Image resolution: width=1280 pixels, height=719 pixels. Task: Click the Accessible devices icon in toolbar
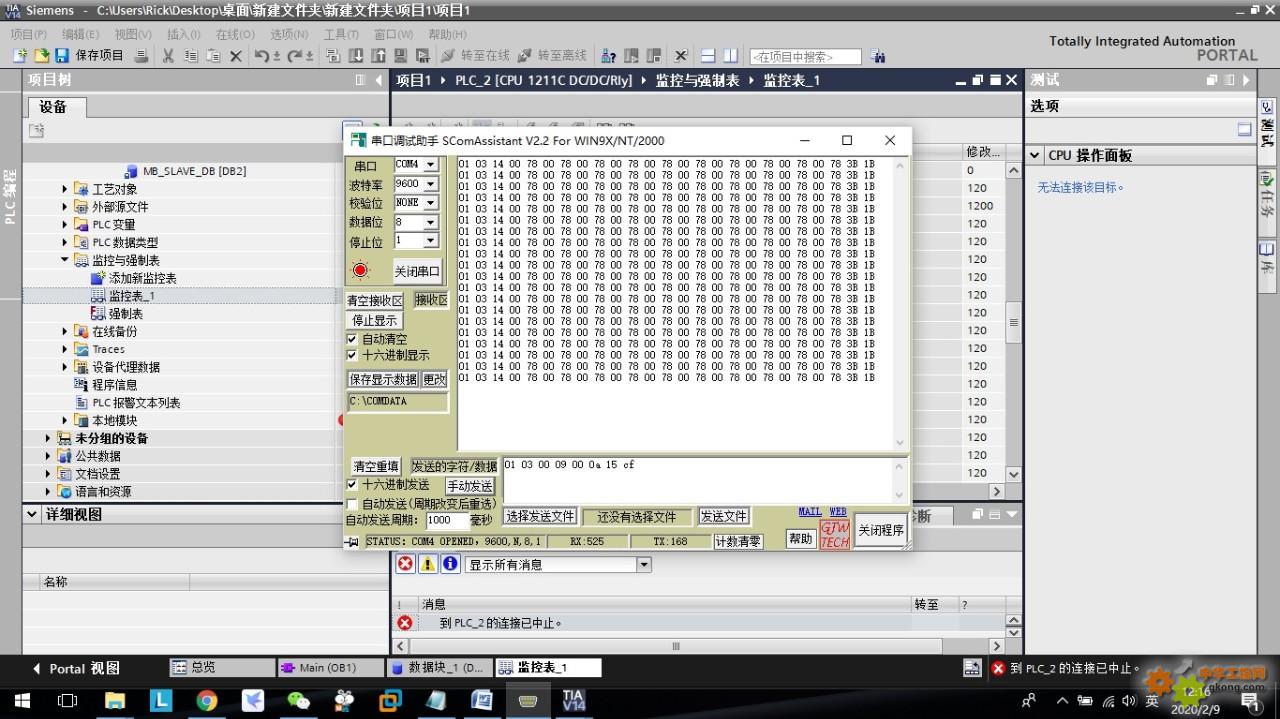[x=608, y=56]
